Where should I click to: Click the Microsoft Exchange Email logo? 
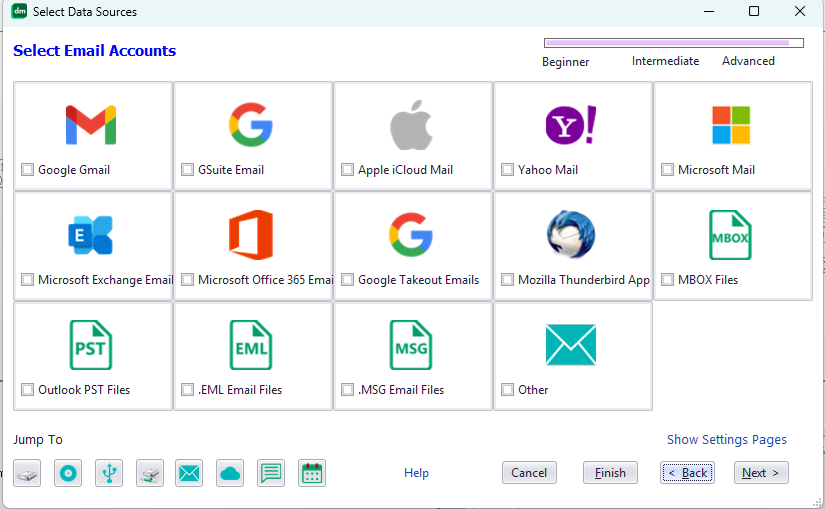(90, 235)
